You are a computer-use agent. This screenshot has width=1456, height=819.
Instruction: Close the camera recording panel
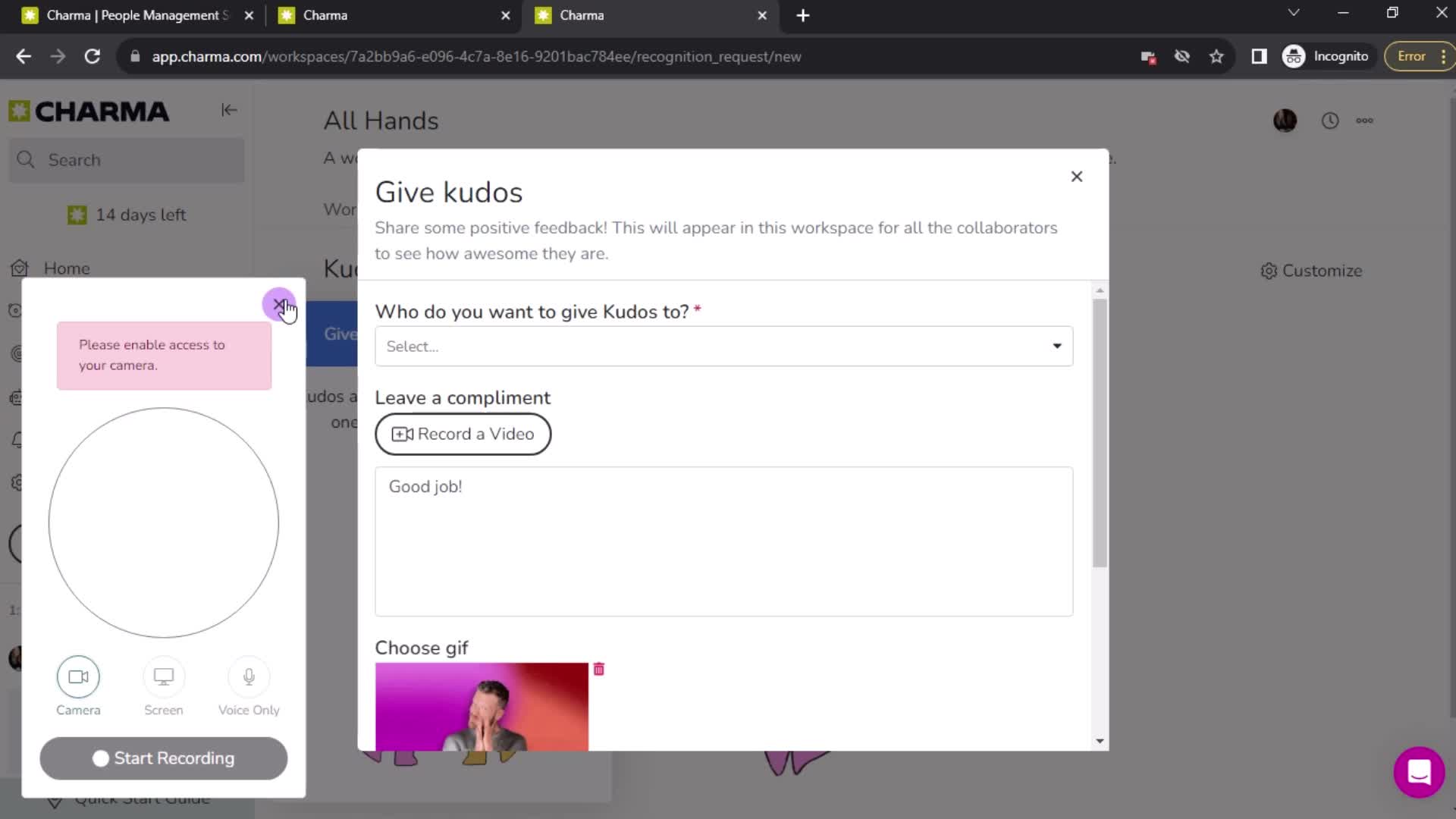278,304
